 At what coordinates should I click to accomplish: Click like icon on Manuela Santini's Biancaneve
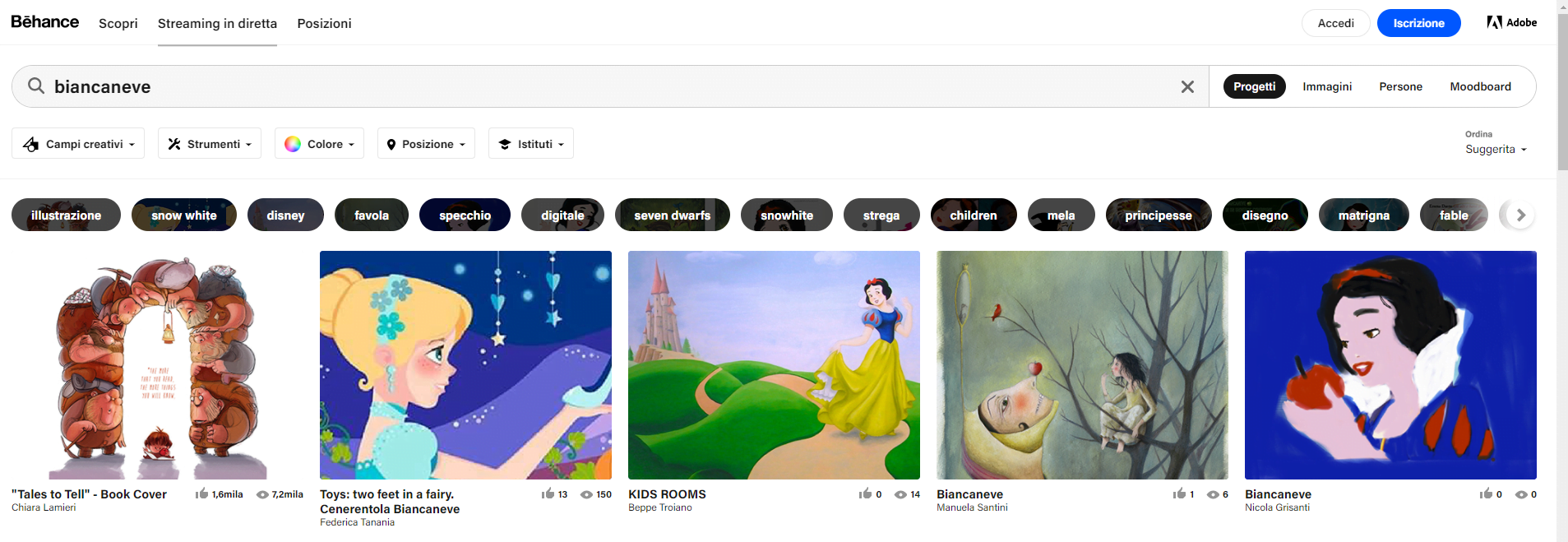tap(1179, 493)
